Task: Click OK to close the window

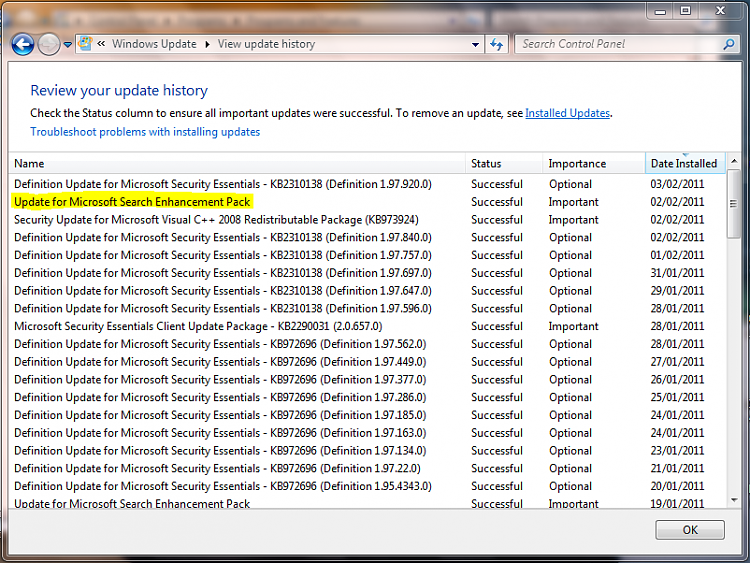Action: pyautogui.click(x=690, y=530)
